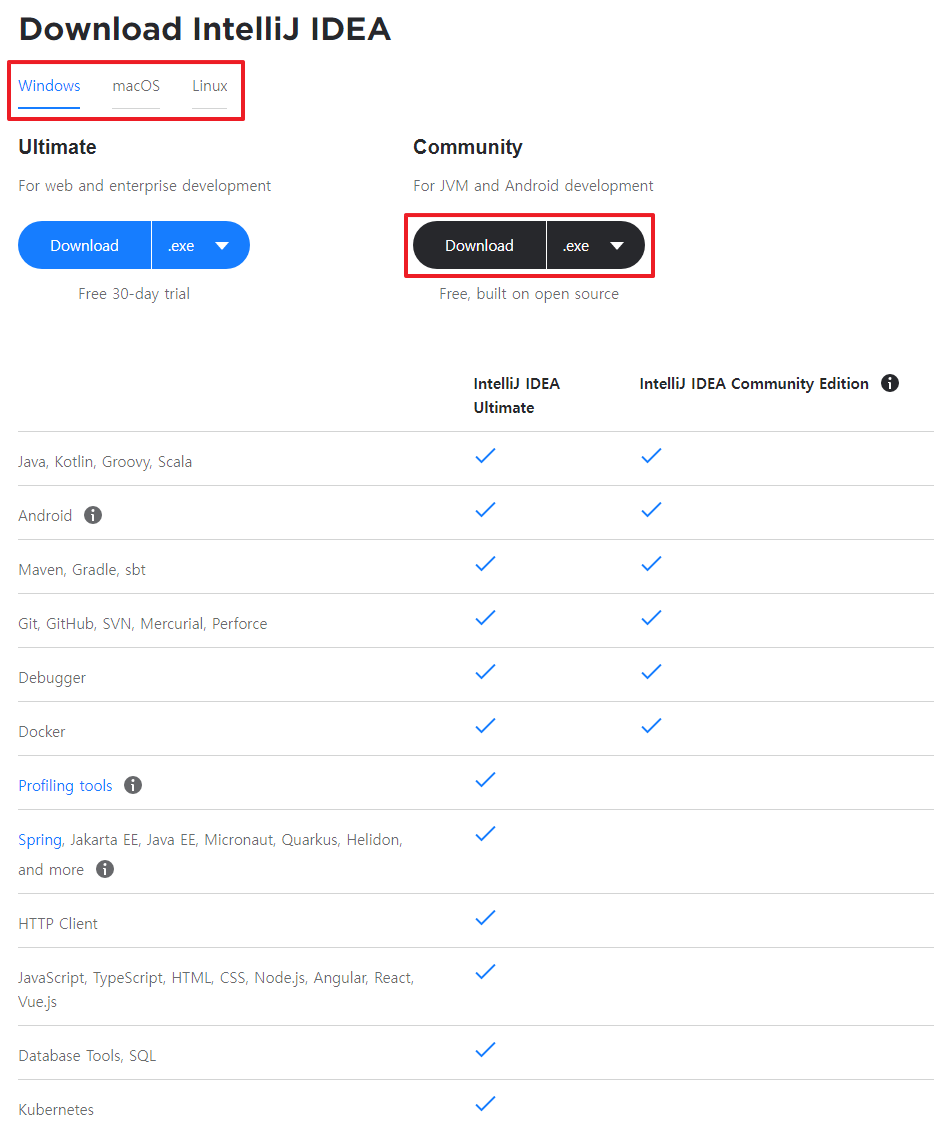The image size is (941, 1140).
Task: Open the Ultimate .exe format dropdown
Action: (x=201, y=246)
